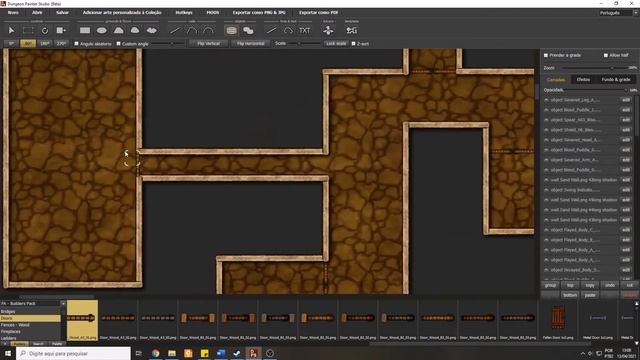Switch to the Efeitos tab
The image size is (640, 360).
583,80
